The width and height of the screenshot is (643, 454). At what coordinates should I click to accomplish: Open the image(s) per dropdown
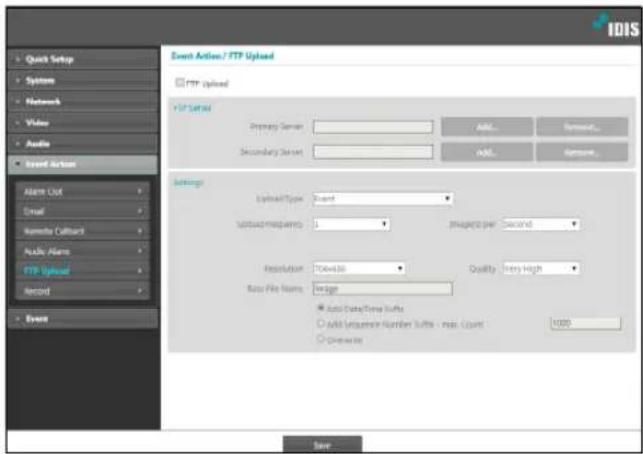pyautogui.click(x=541, y=224)
